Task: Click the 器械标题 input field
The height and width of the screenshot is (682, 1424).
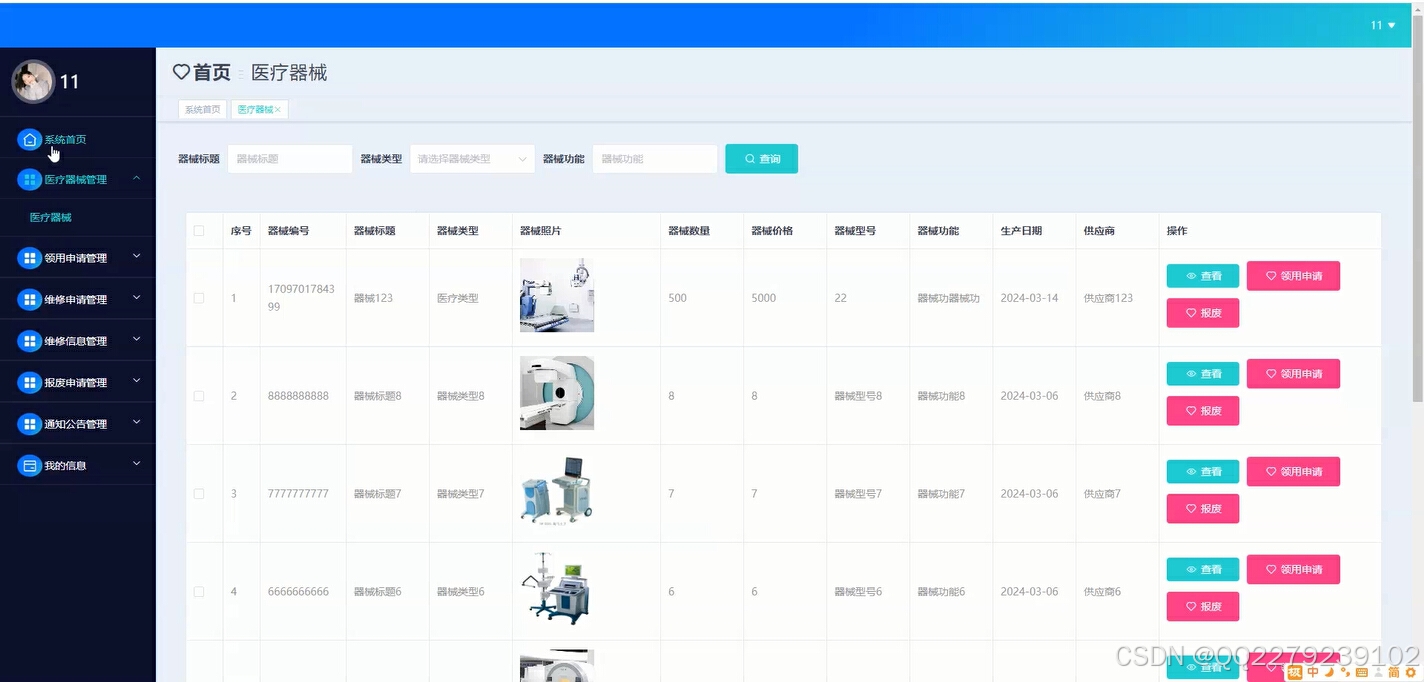Action: pos(289,158)
